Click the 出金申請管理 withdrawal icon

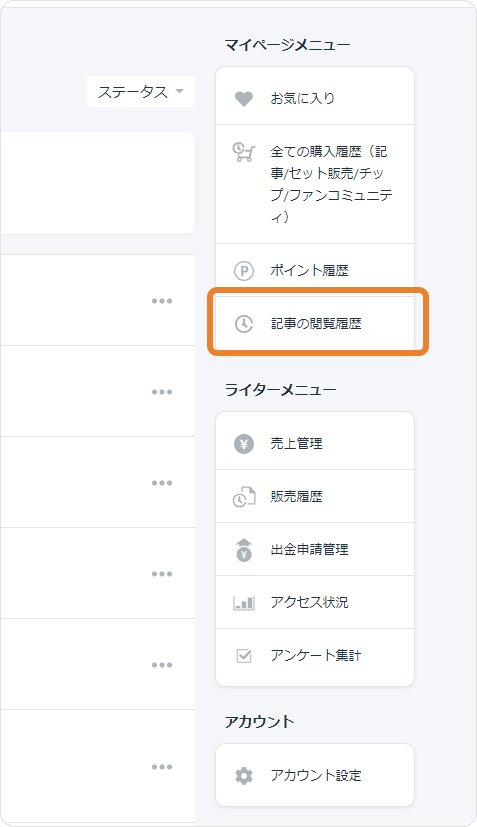(244, 550)
